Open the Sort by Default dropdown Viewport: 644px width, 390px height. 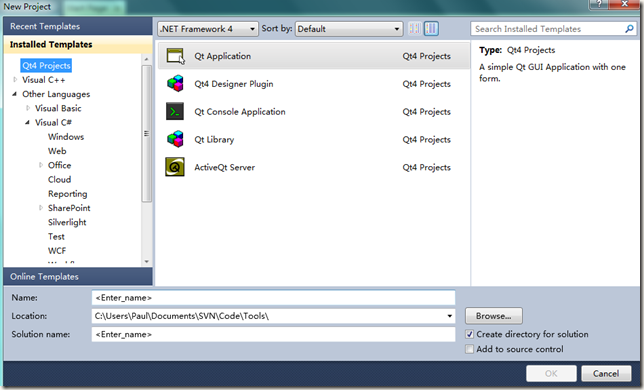click(x=349, y=29)
